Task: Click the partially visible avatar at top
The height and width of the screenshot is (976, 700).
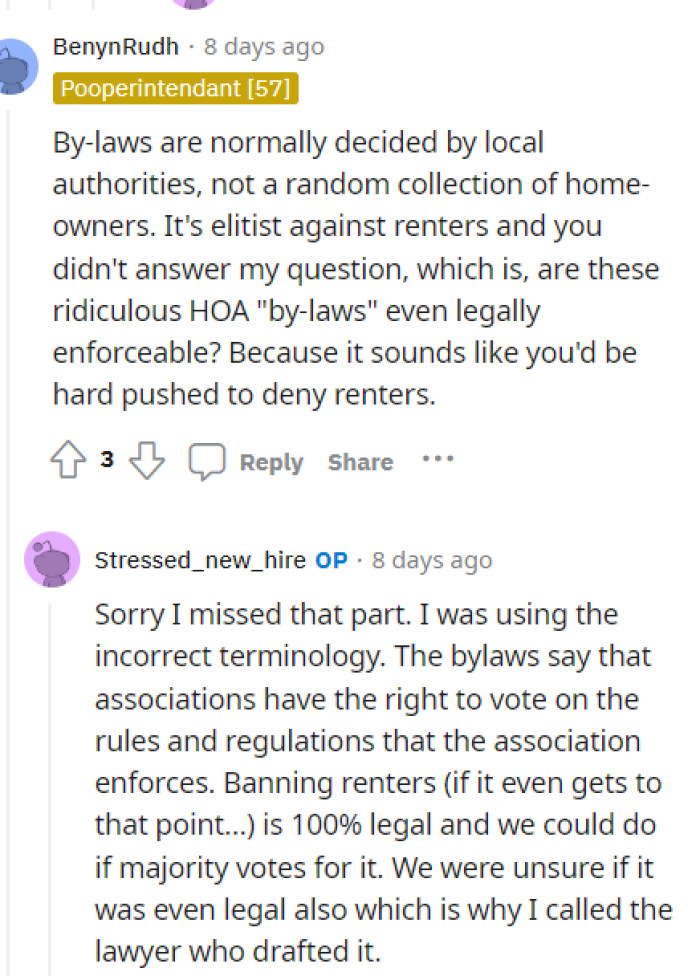Action: (x=194, y=8)
